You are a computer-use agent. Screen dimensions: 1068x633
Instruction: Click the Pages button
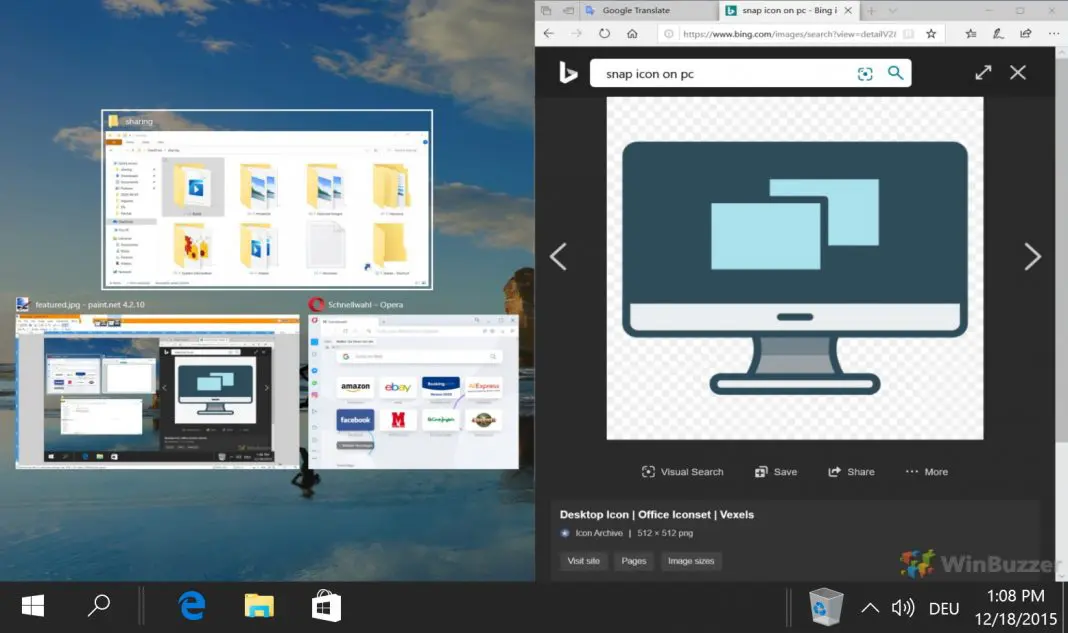tap(633, 561)
